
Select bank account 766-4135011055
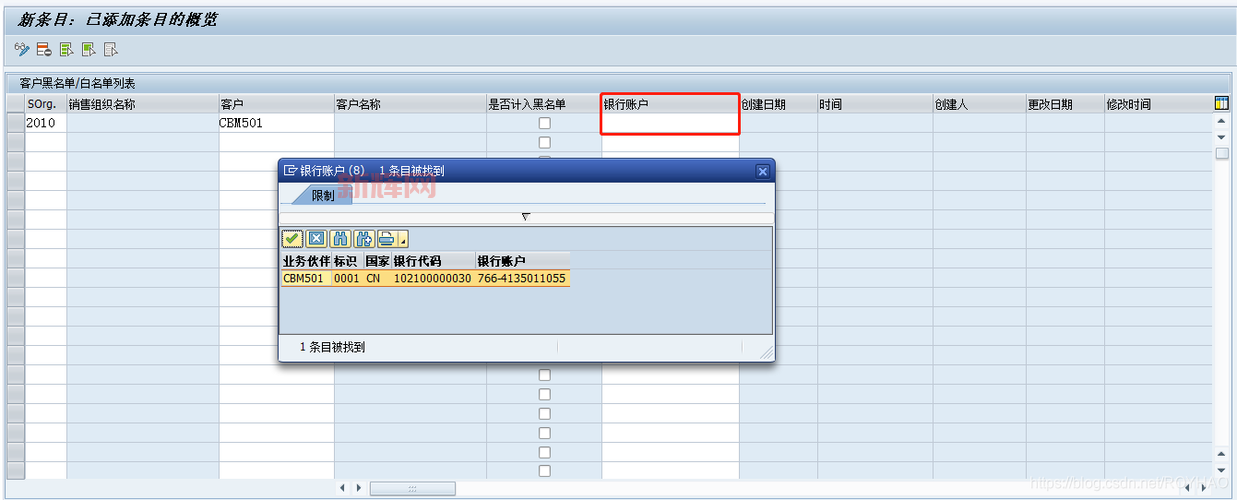coord(522,278)
